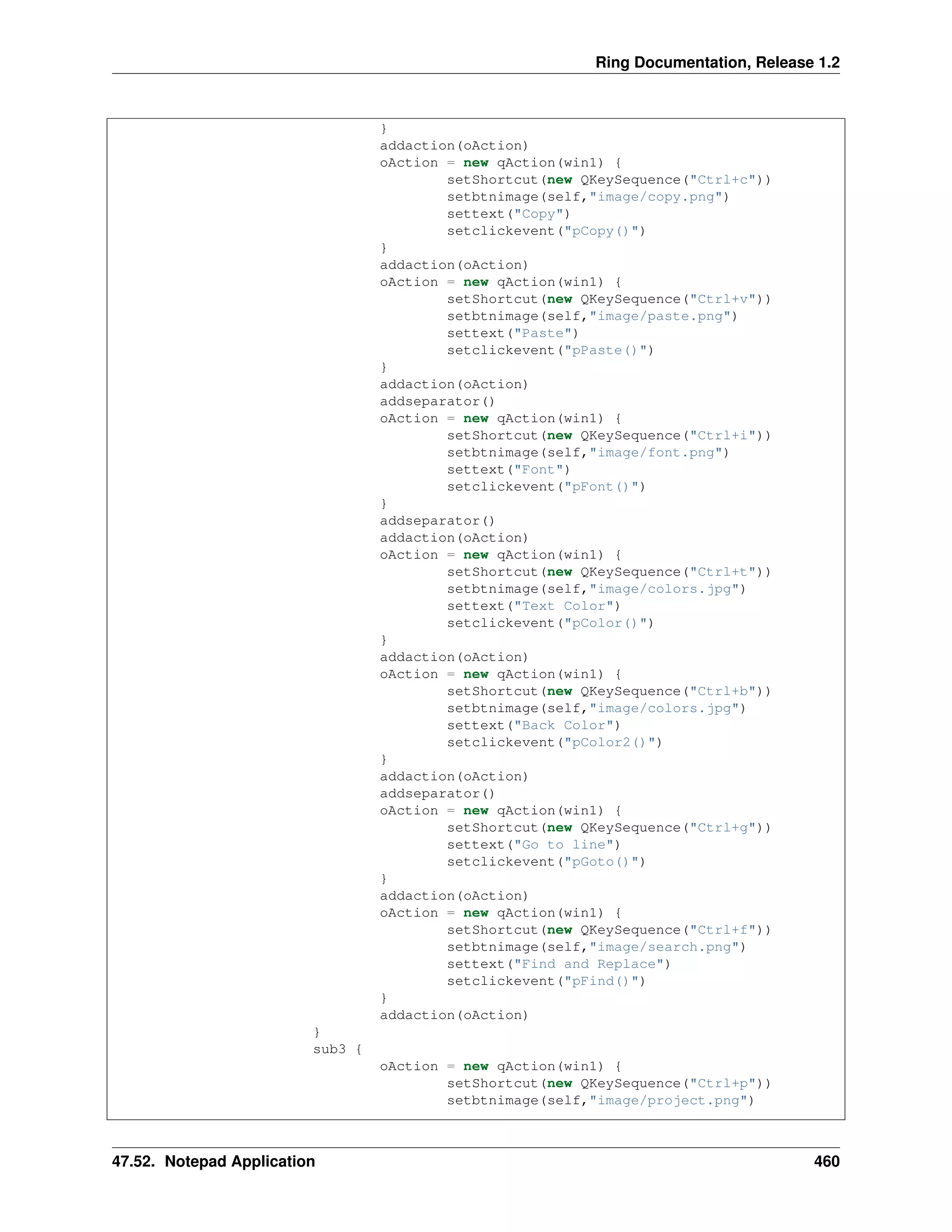952x1232 pixels.
Task: Click the "image/copy.png" string
Action: (655, 197)
